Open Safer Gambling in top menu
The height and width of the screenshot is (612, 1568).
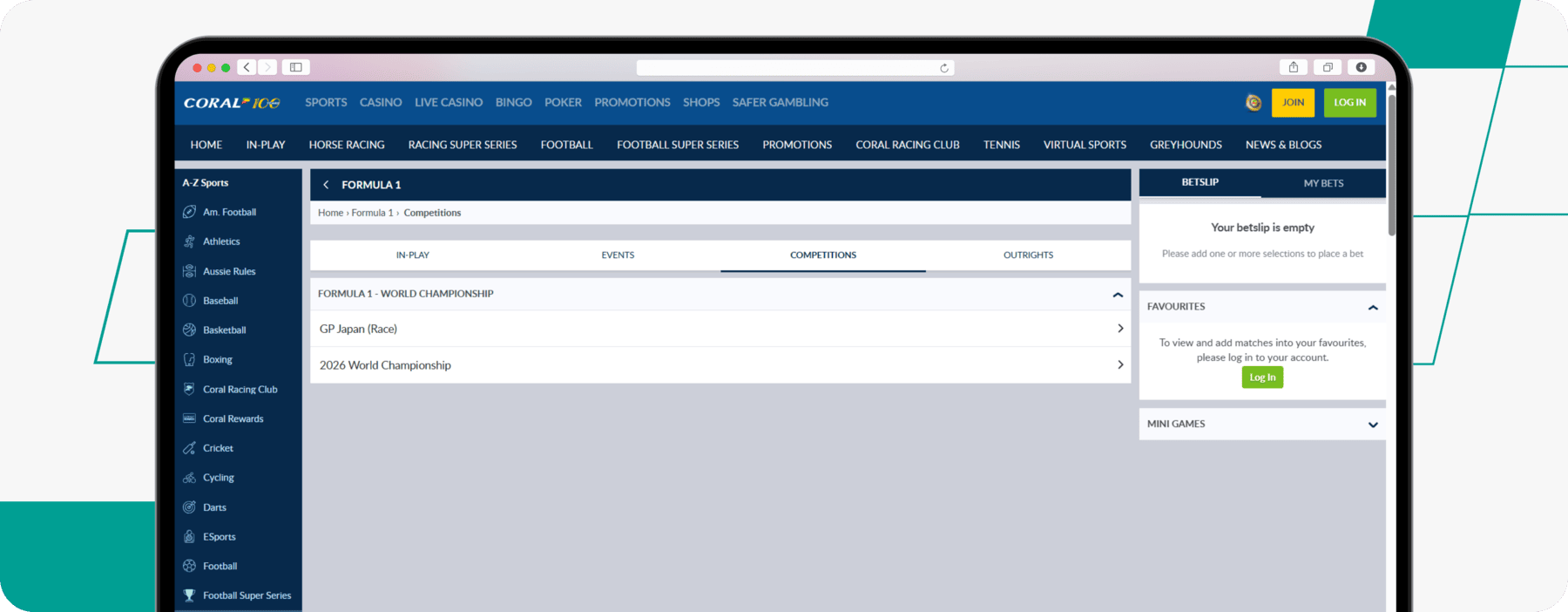click(781, 102)
